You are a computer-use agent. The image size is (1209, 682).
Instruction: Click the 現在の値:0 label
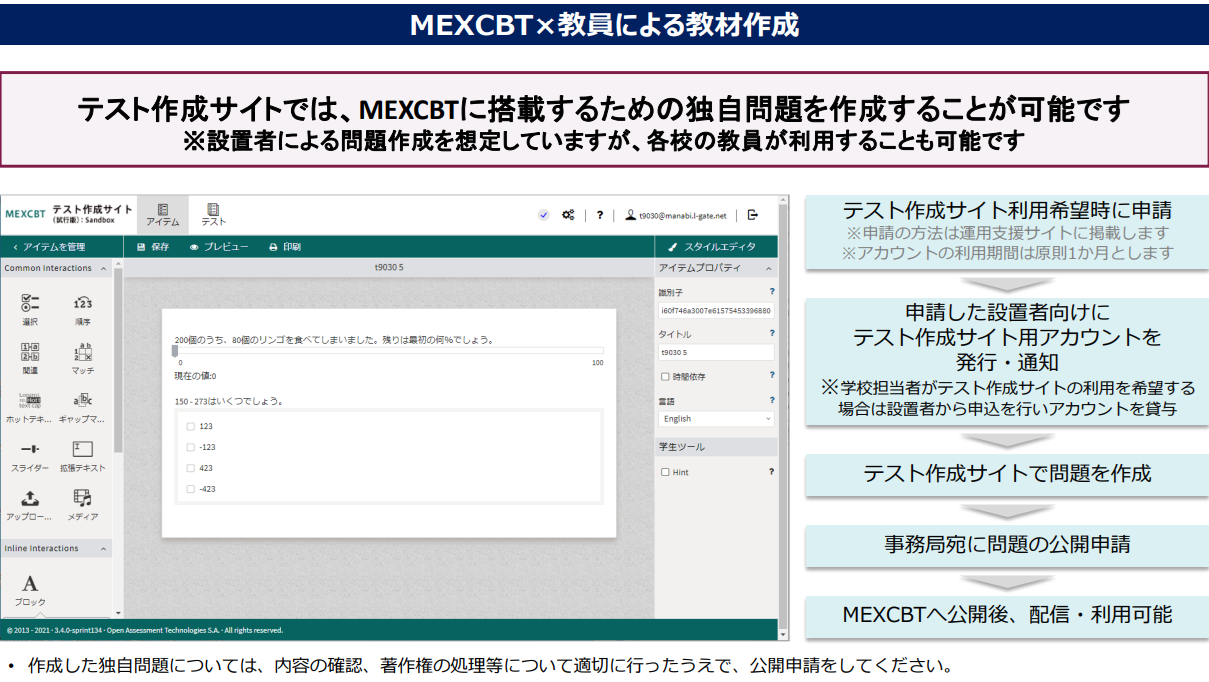195,376
